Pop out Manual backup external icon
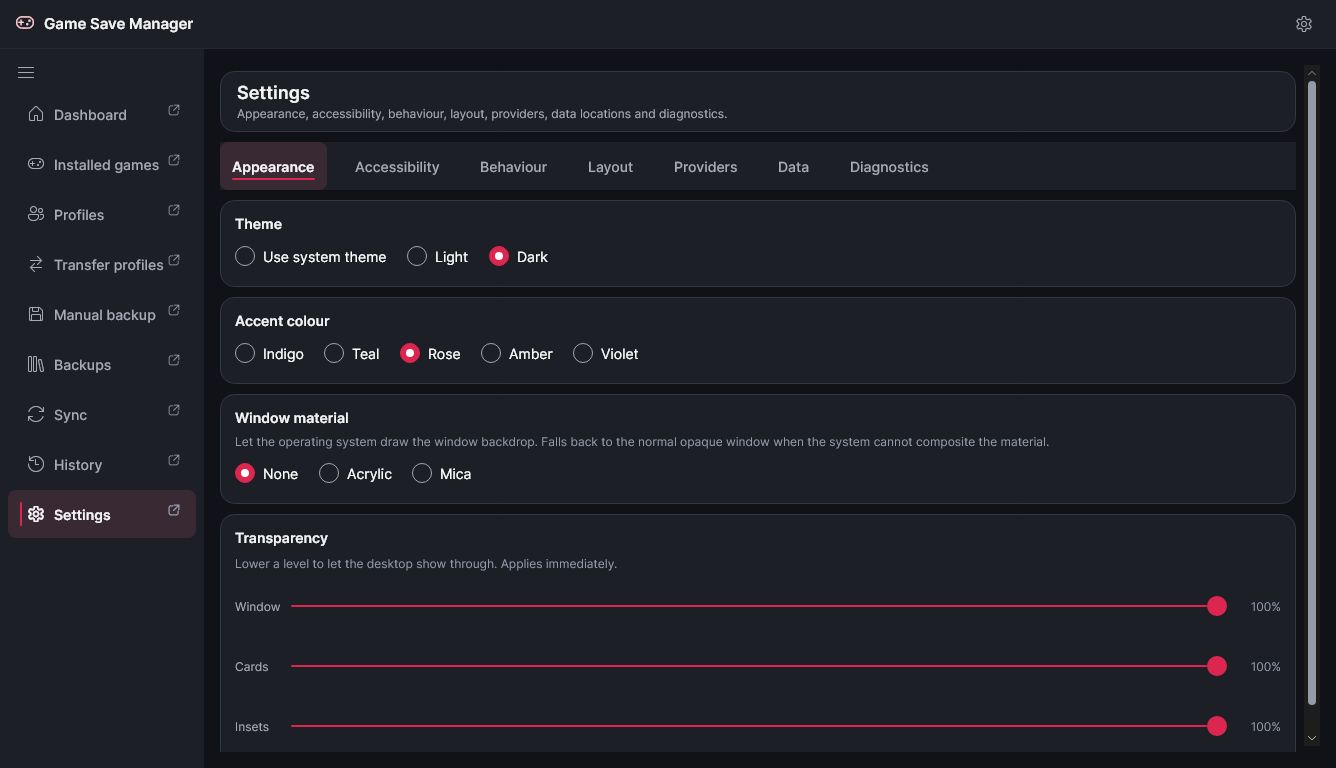This screenshot has width=1336, height=768. point(174,310)
